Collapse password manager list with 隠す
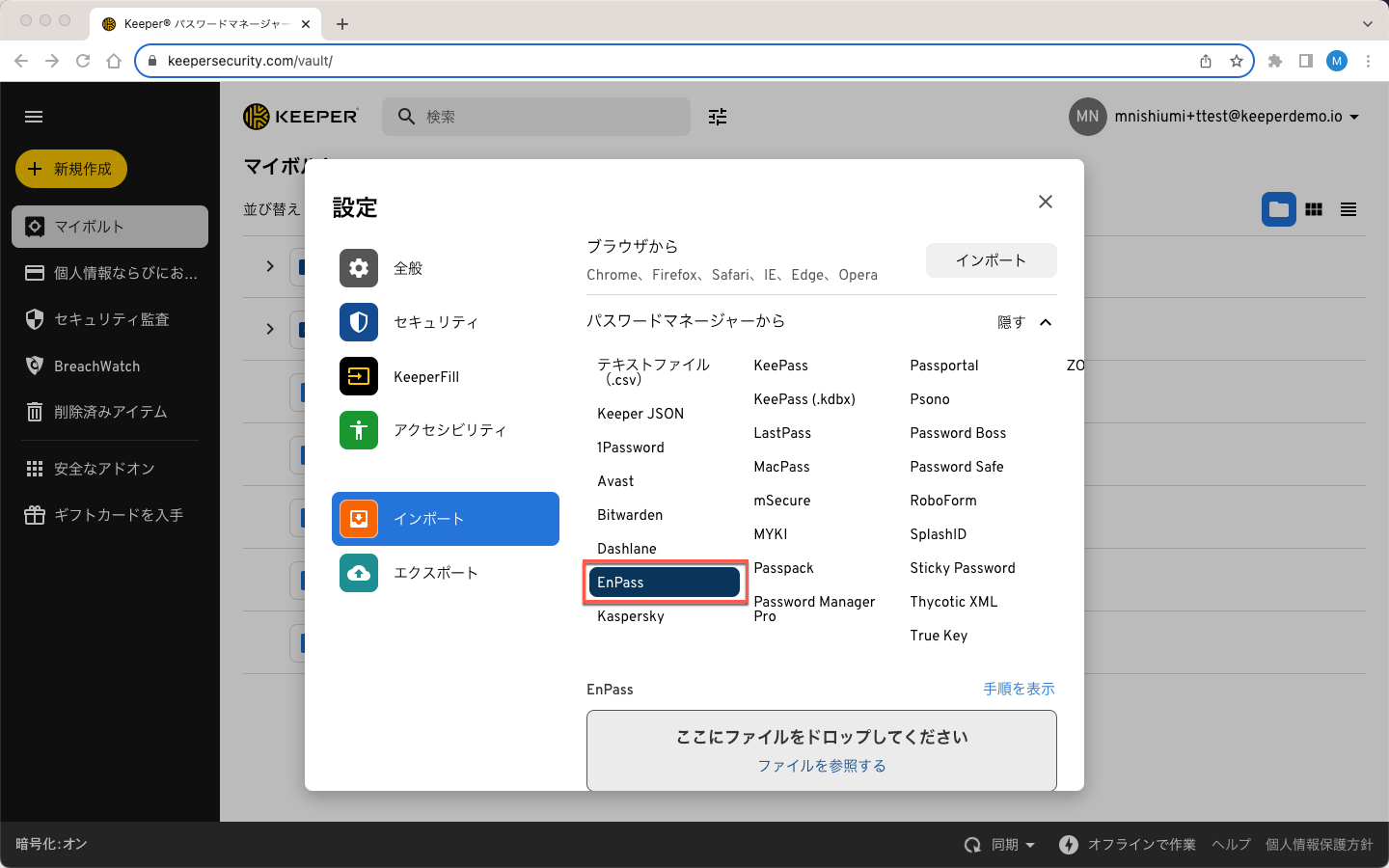 pos(1023,322)
